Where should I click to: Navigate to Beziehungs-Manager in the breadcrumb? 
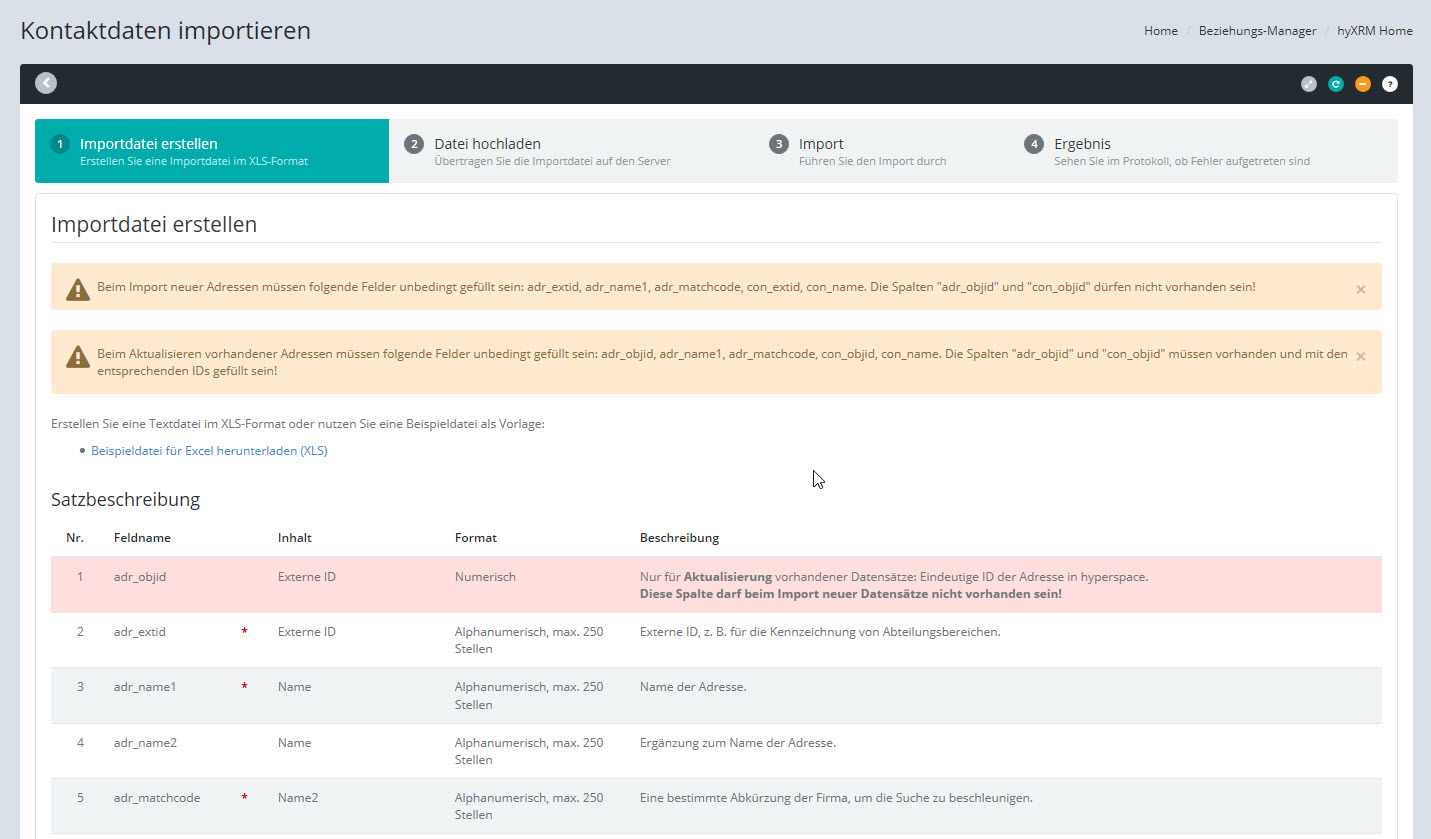pos(1257,31)
